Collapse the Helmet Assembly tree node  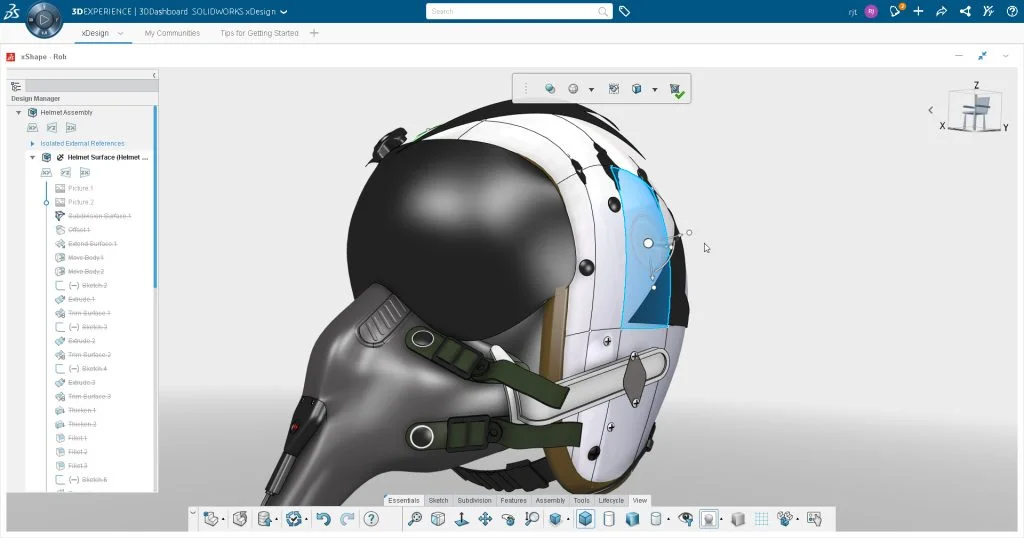pyautogui.click(x=18, y=113)
